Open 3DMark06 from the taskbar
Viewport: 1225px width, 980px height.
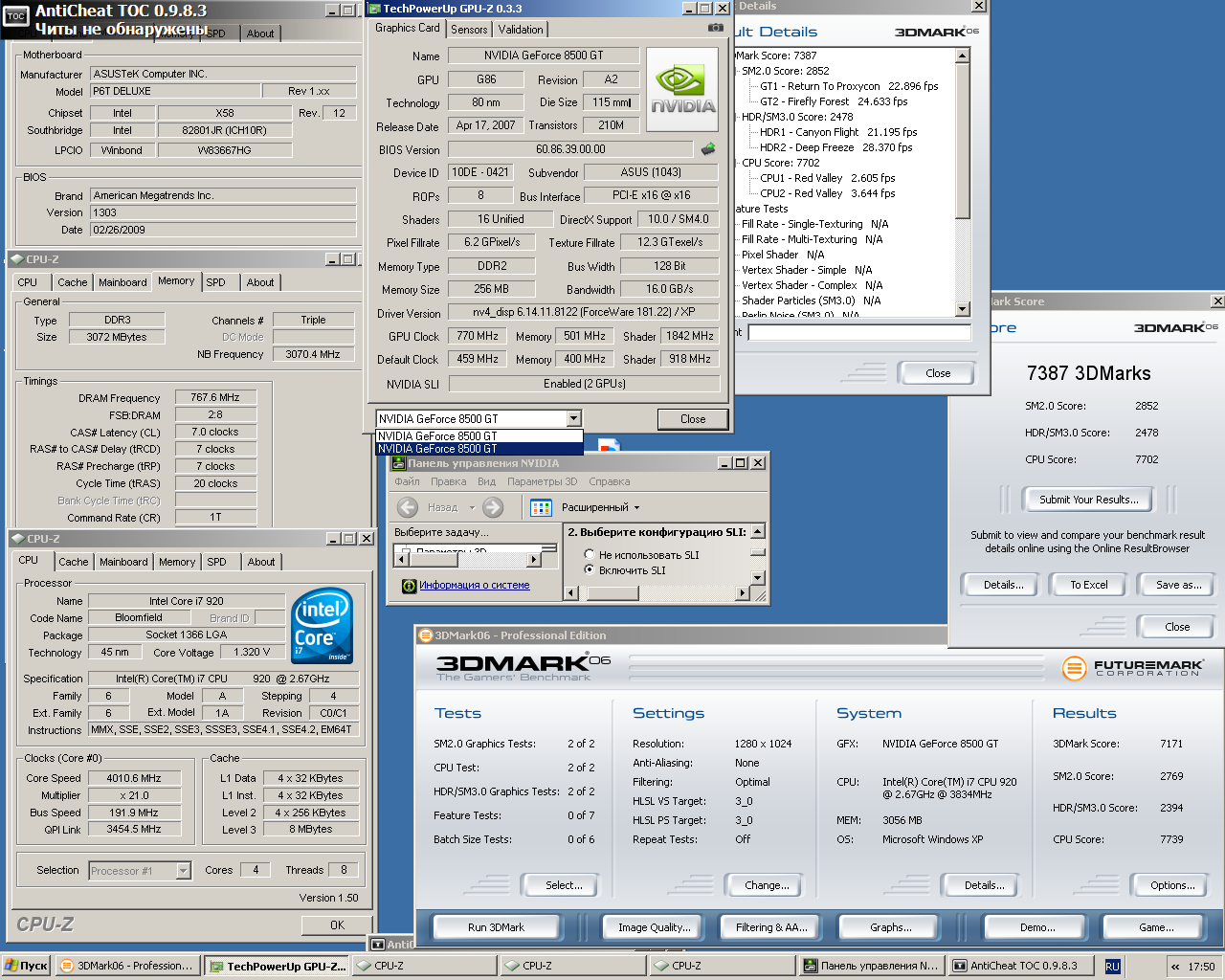tap(127, 966)
